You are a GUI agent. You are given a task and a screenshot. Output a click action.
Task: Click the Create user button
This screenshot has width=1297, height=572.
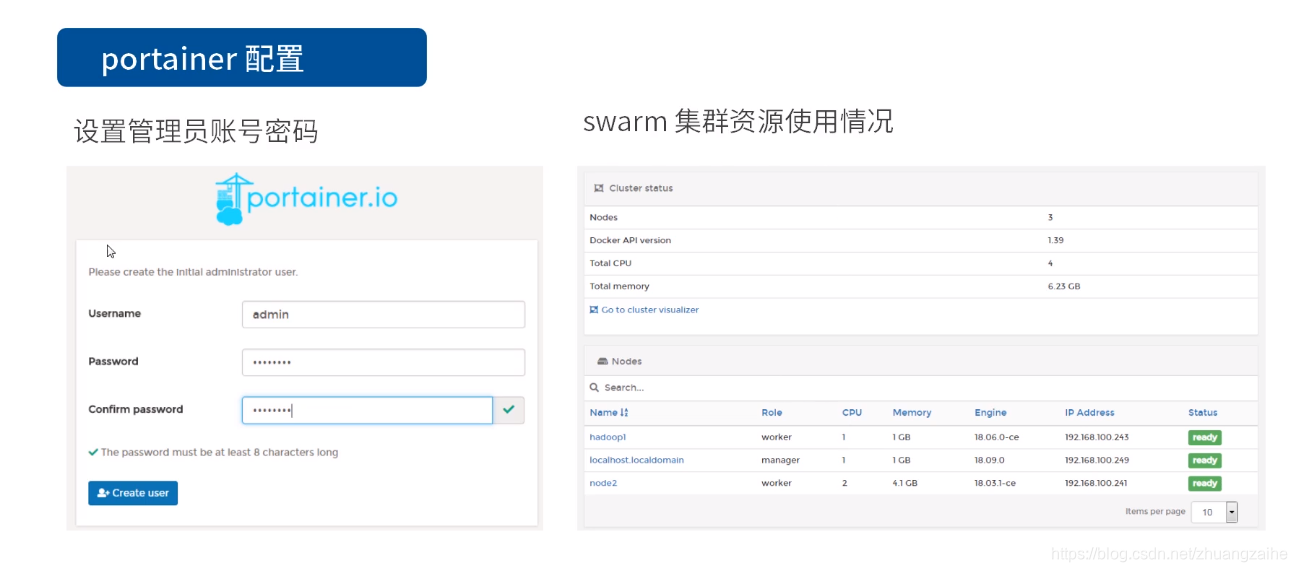coord(133,493)
